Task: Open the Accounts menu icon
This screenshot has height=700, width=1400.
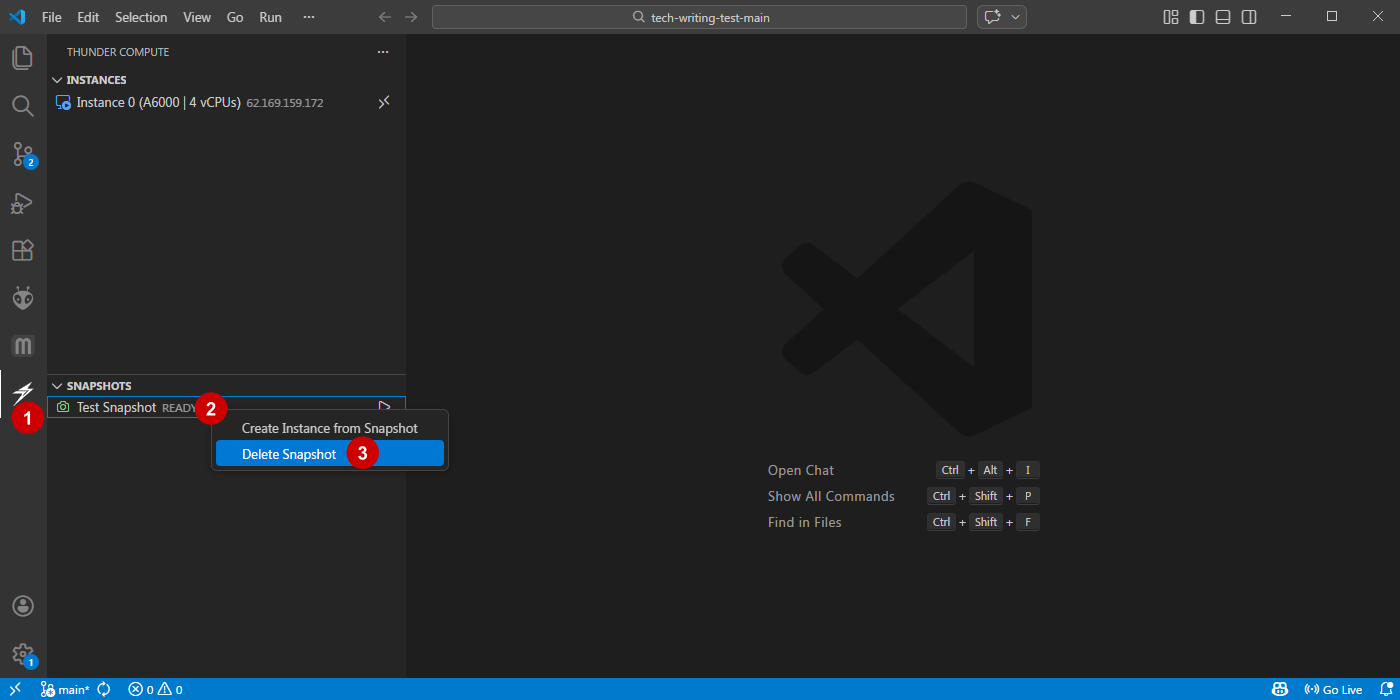Action: [22, 606]
